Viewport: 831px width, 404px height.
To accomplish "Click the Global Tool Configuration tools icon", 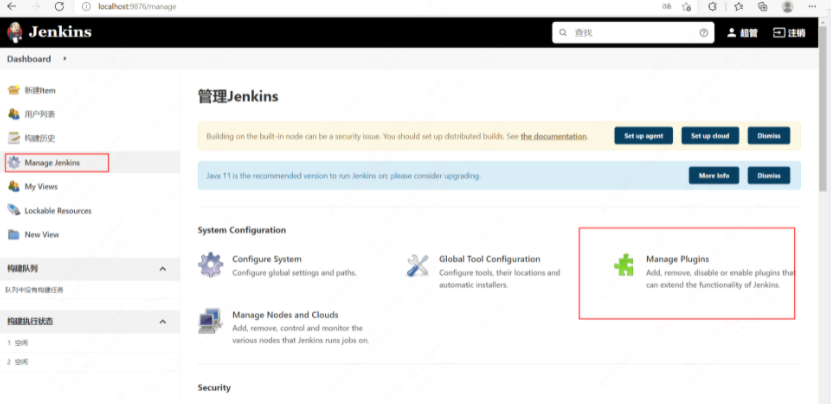I will (418, 265).
